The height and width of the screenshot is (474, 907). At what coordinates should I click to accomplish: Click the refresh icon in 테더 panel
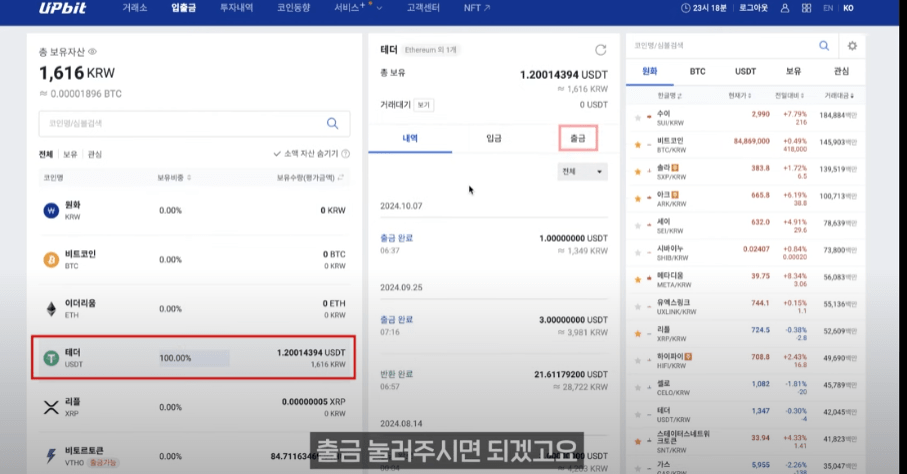click(x=601, y=50)
